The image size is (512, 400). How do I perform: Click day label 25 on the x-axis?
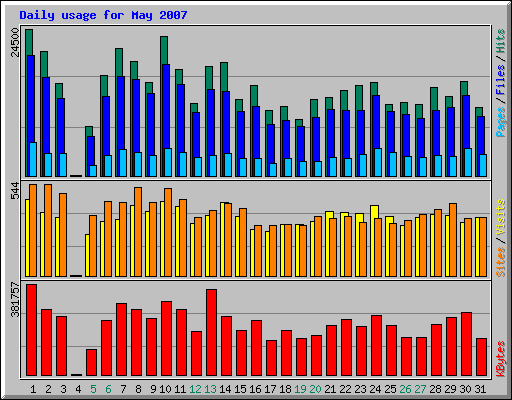pyautogui.click(x=390, y=389)
